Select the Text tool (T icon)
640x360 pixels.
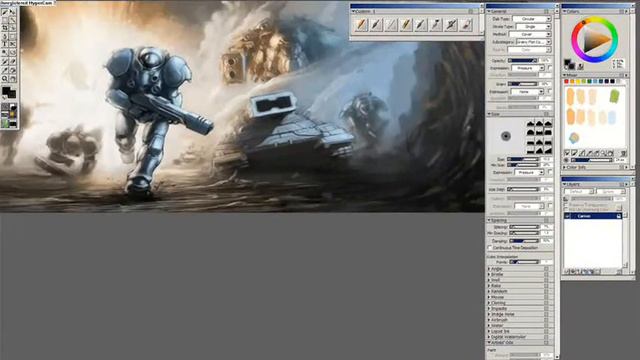tap(5, 44)
